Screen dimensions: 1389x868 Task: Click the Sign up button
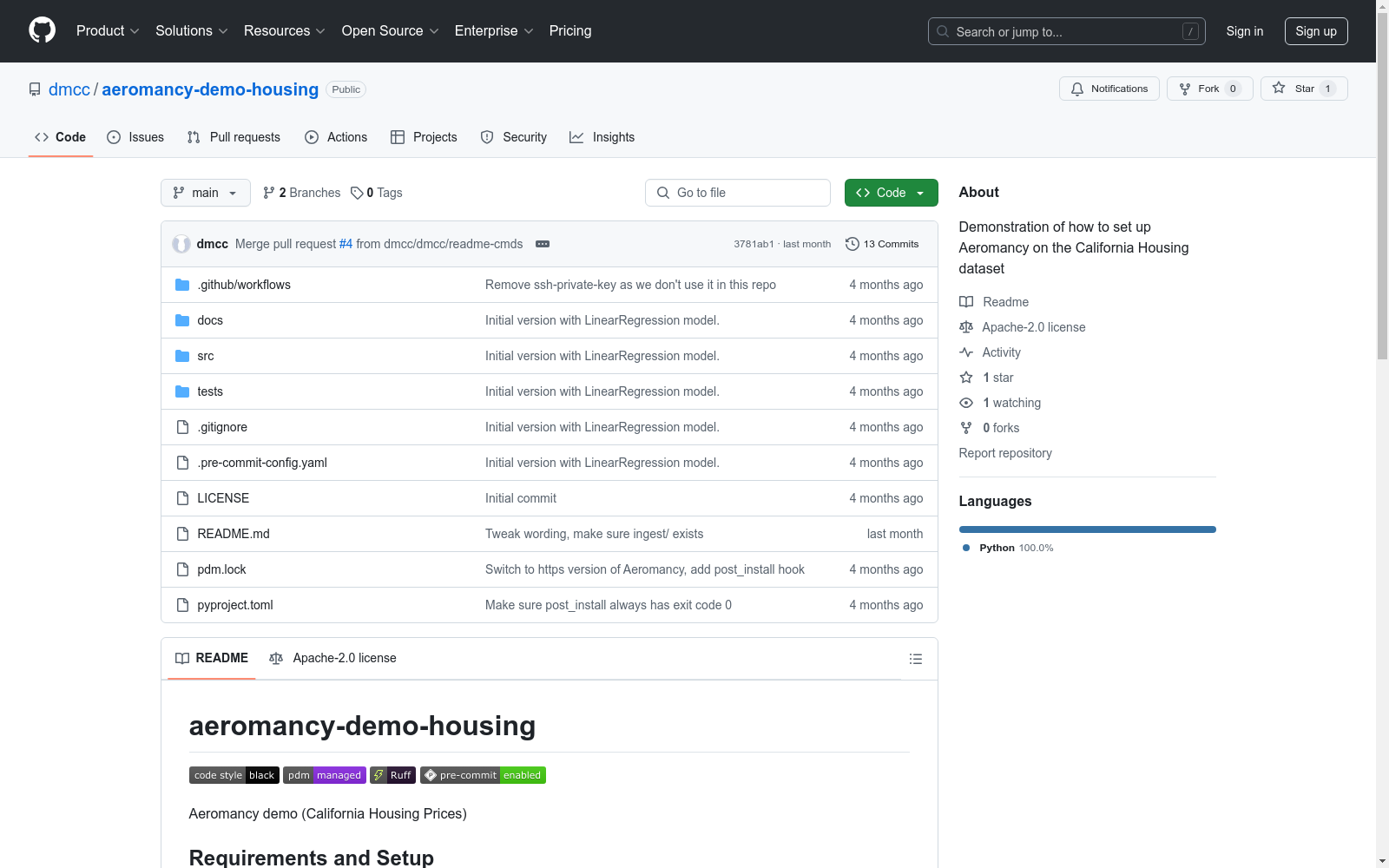(1316, 31)
